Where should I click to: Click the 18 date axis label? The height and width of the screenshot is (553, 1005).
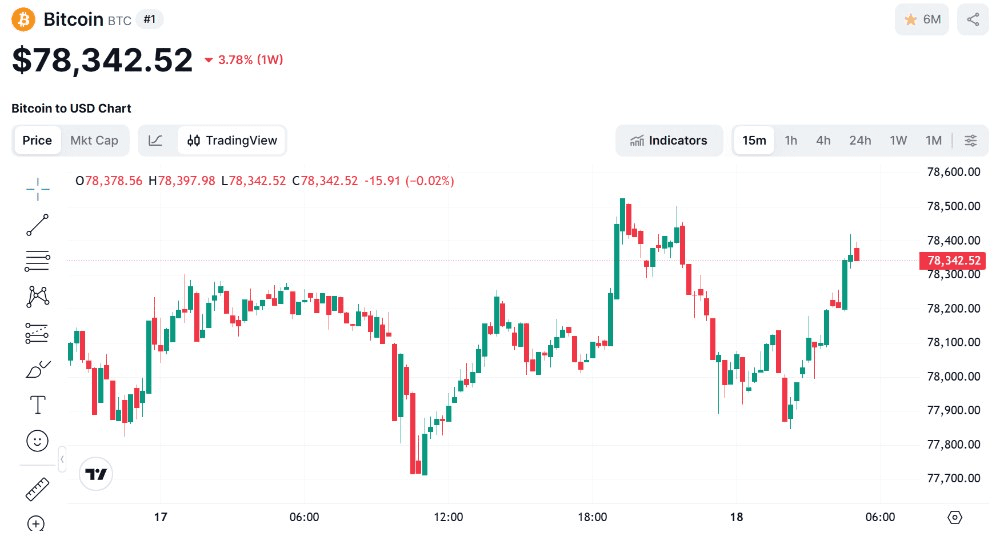(x=736, y=517)
